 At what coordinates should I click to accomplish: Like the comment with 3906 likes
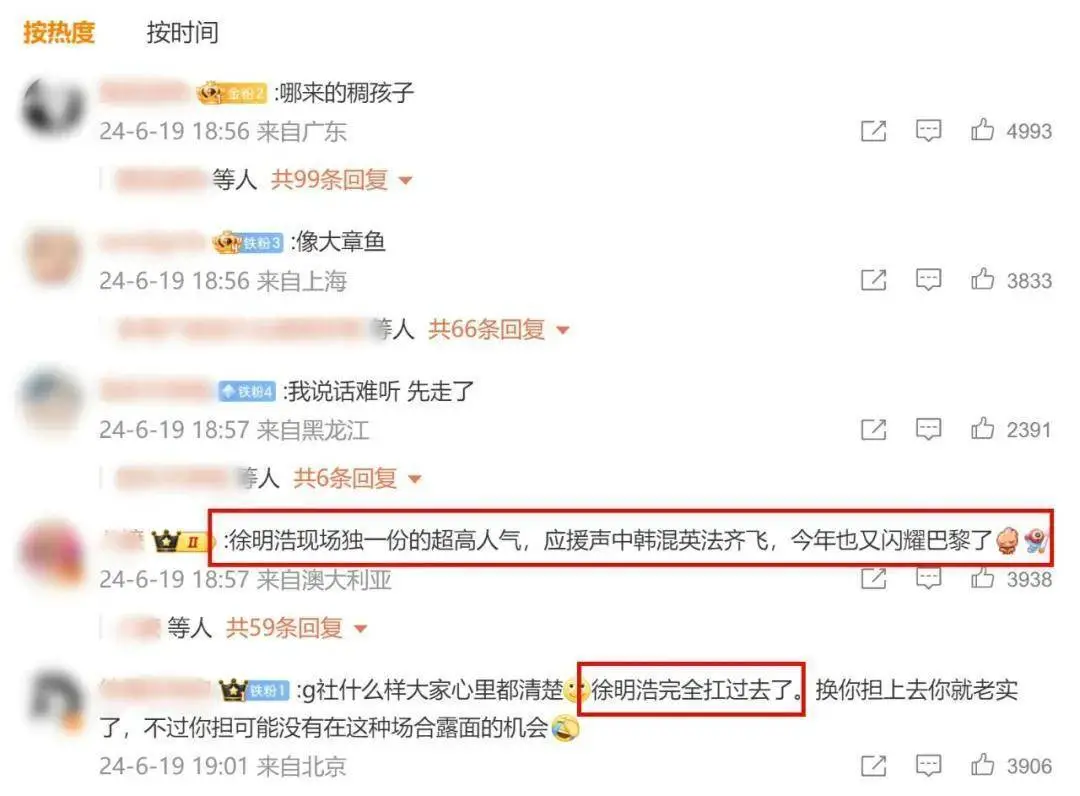pyautogui.click(x=982, y=764)
